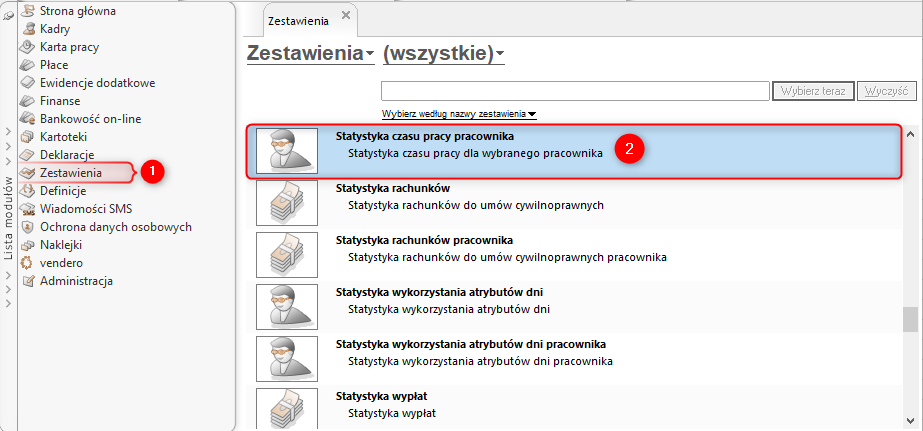Image resolution: width=923 pixels, height=431 pixels.
Task: Click thumbnail of Statystyka czasu pracy pracownika
Action: click(287, 151)
